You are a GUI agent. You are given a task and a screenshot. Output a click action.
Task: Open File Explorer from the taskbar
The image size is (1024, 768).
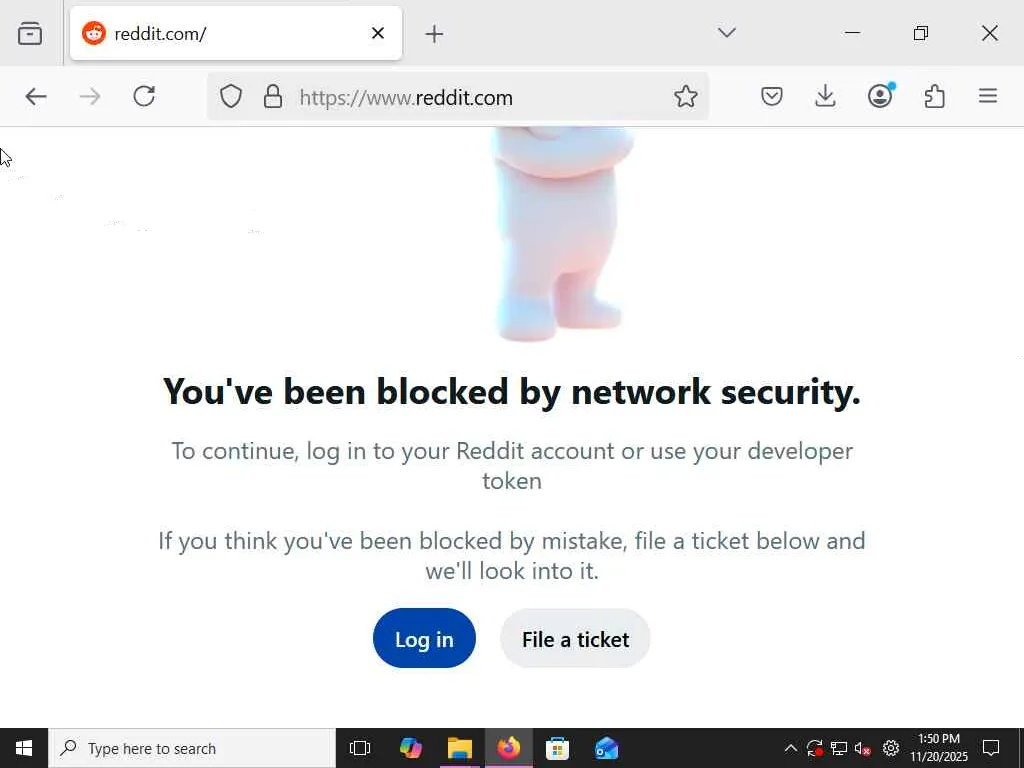pos(460,748)
